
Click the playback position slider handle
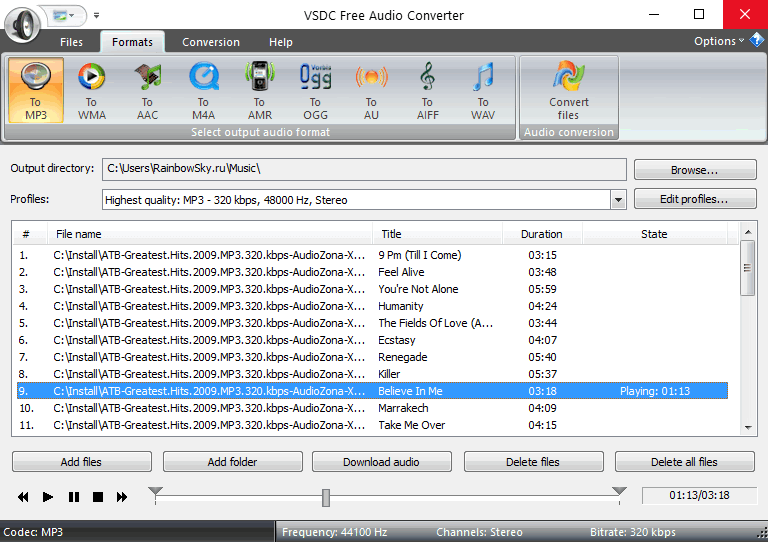click(x=326, y=497)
